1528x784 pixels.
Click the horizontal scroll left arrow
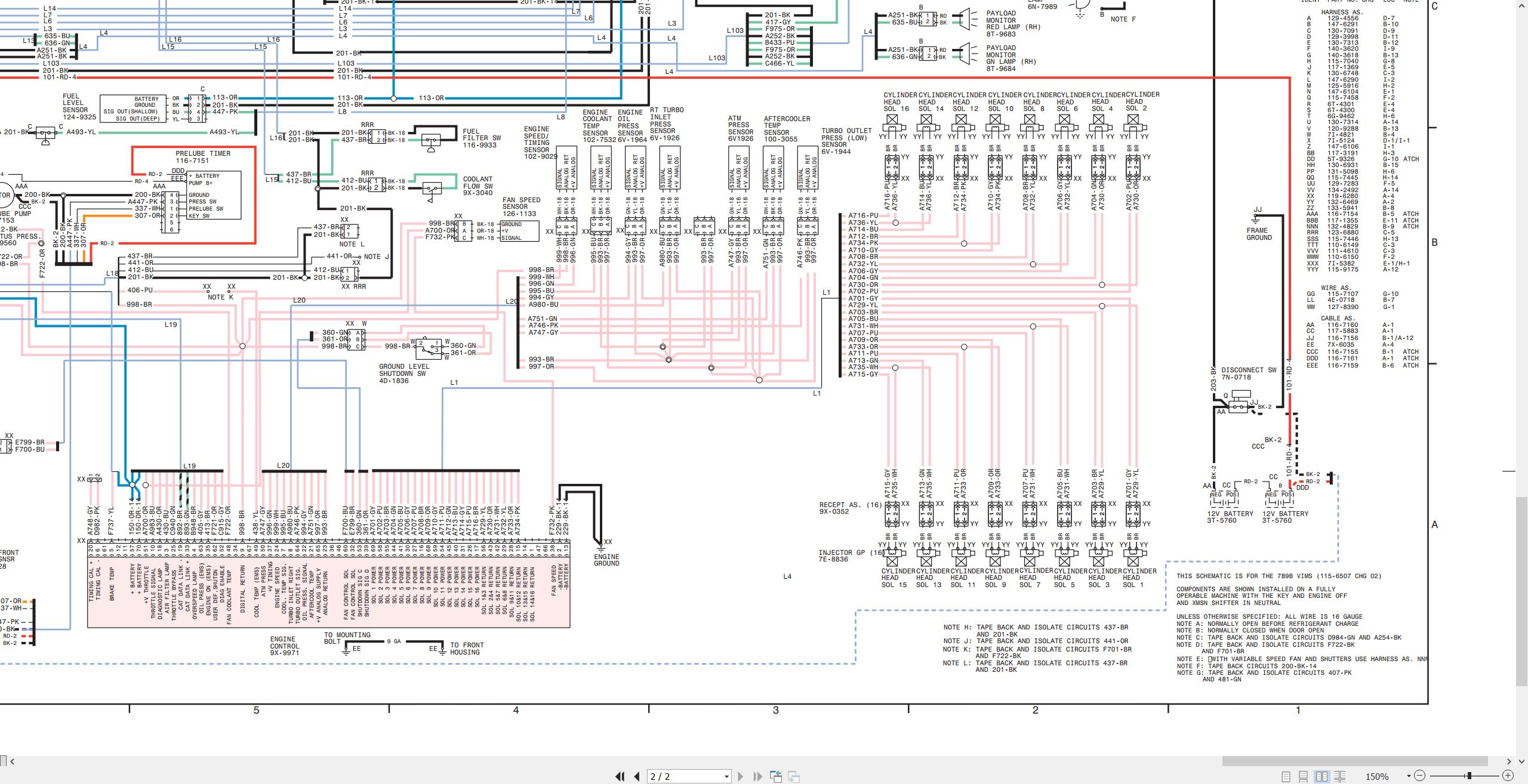point(13,761)
